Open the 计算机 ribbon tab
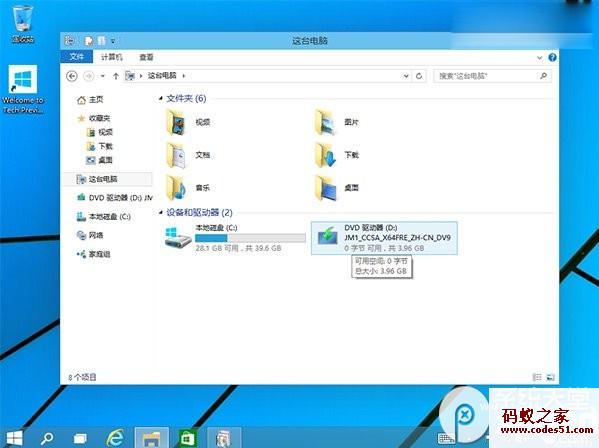Screen dimensions: 599x448 (x=112, y=57)
